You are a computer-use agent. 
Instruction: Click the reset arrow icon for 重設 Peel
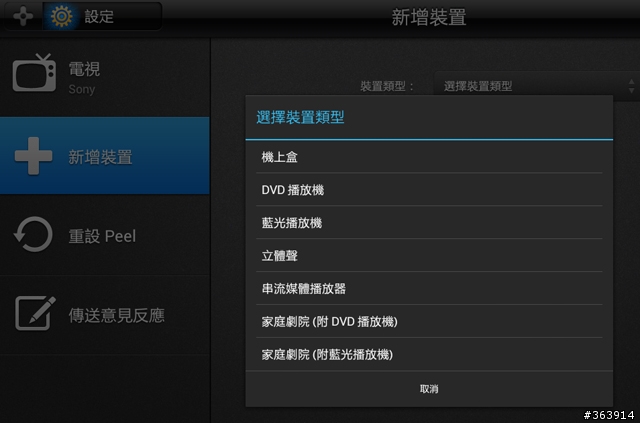point(33,234)
